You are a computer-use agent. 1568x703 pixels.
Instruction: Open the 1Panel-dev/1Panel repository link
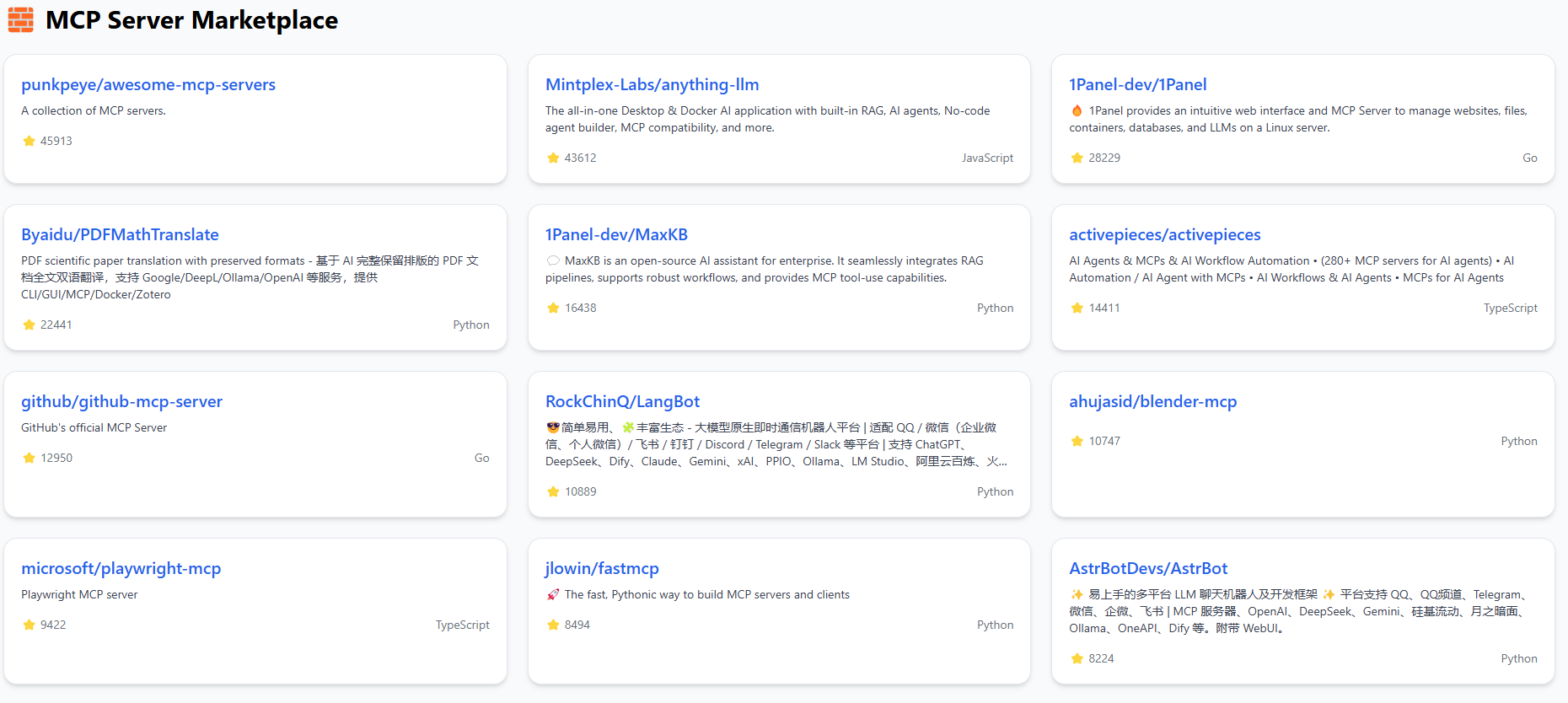1137,84
